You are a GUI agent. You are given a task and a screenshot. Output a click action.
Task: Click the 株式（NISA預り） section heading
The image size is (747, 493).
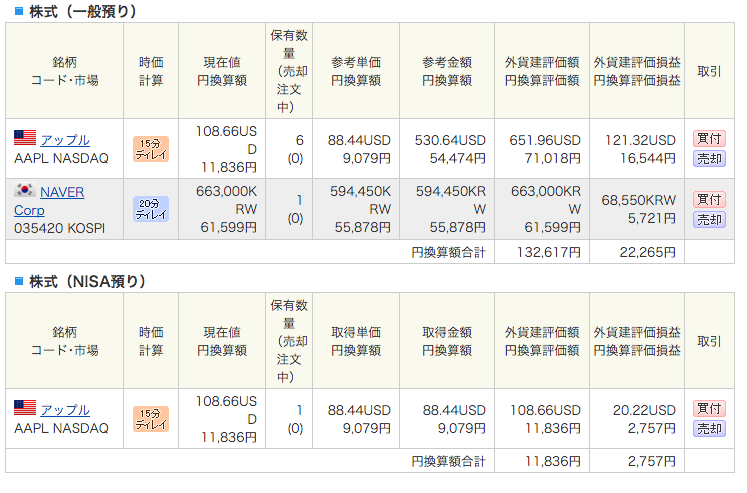(87, 281)
